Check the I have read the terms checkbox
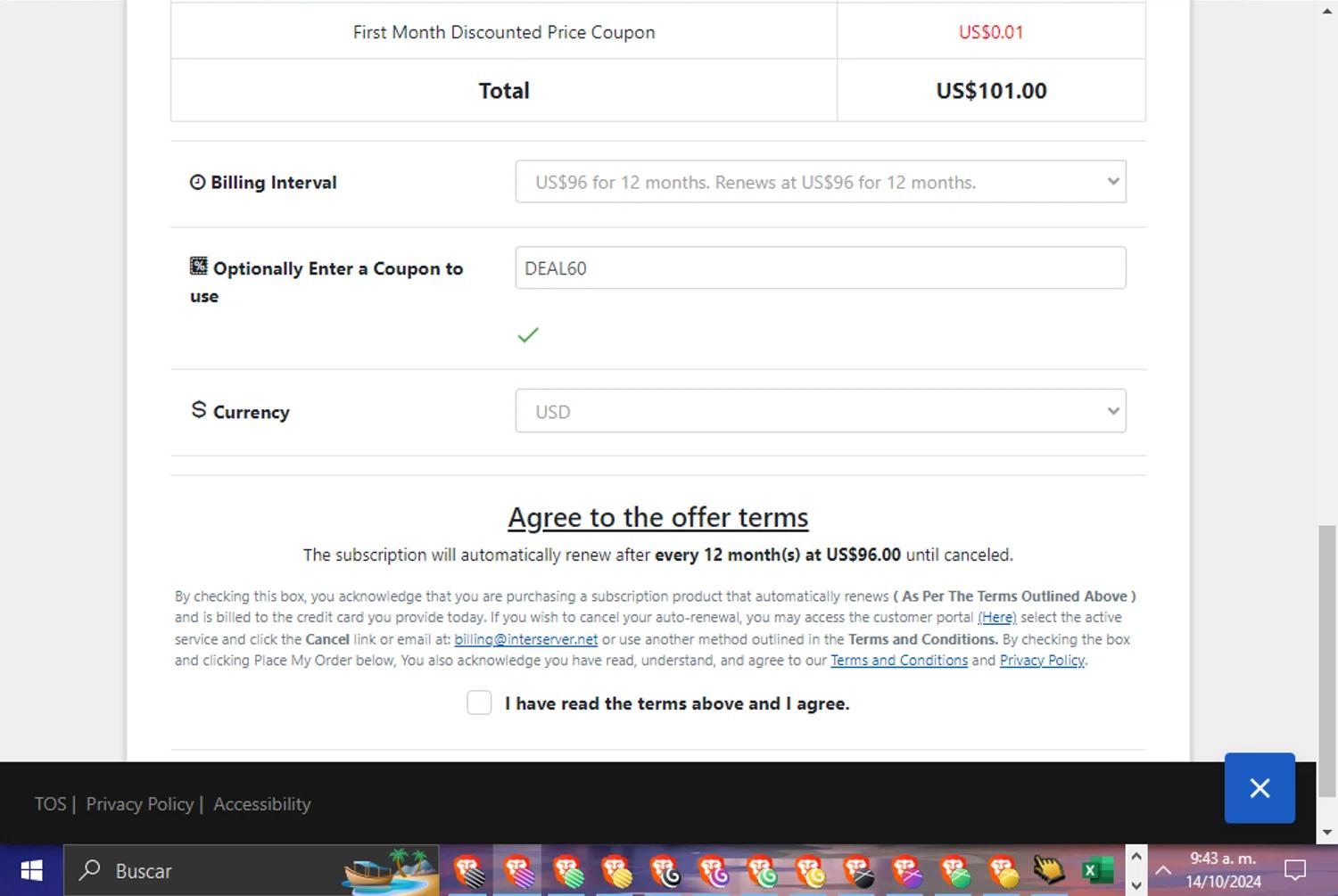This screenshot has width=1338, height=896. coord(479,703)
